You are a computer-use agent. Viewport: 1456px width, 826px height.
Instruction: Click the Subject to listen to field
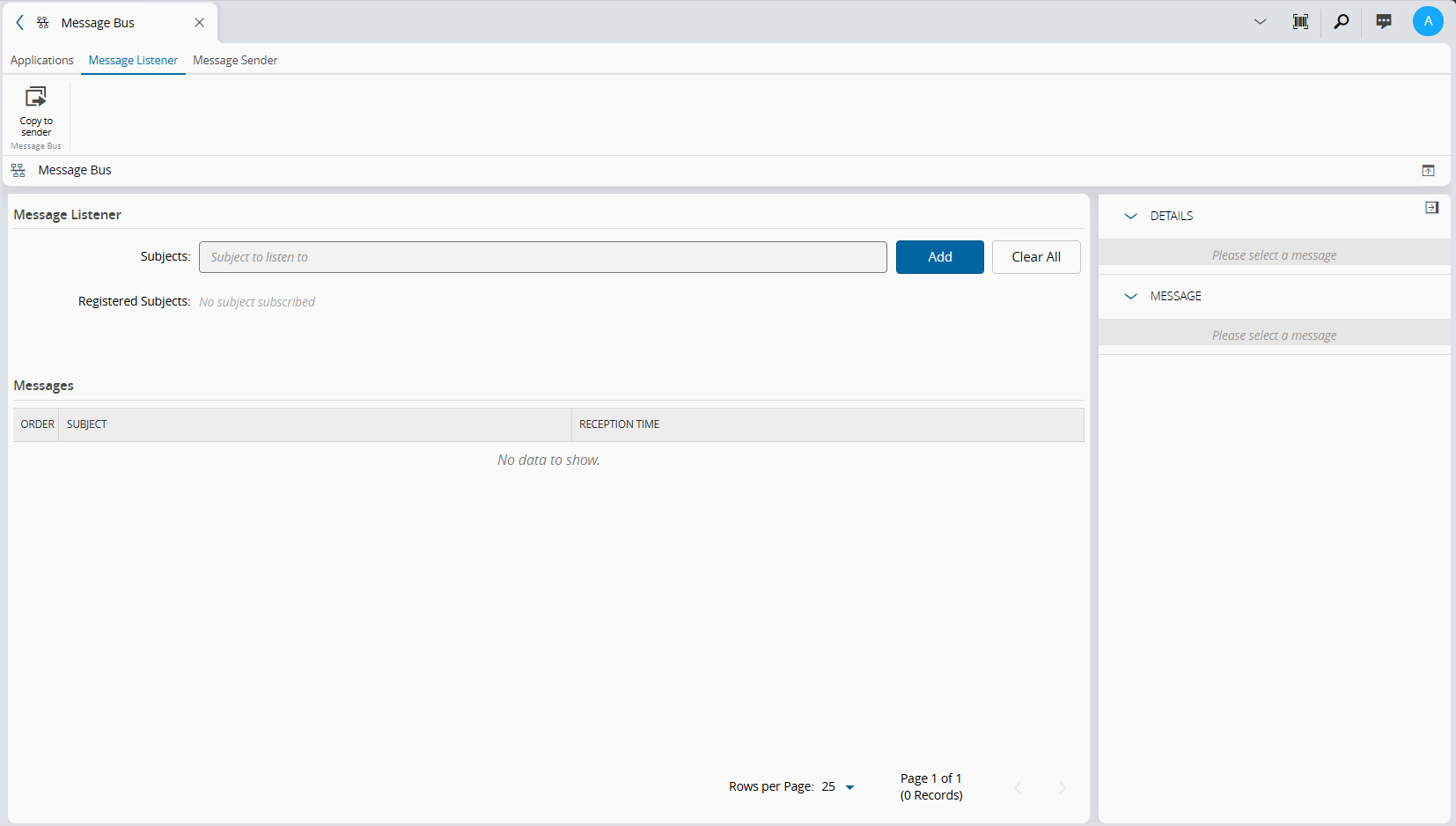(x=543, y=257)
